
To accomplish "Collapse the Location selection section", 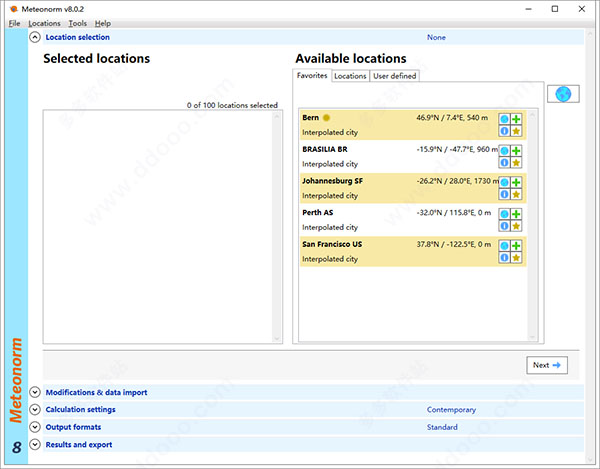I will point(35,37).
